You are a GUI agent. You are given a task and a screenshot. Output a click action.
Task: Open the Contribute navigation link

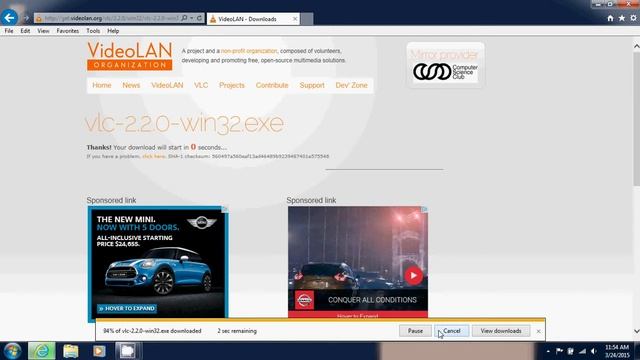(272, 85)
